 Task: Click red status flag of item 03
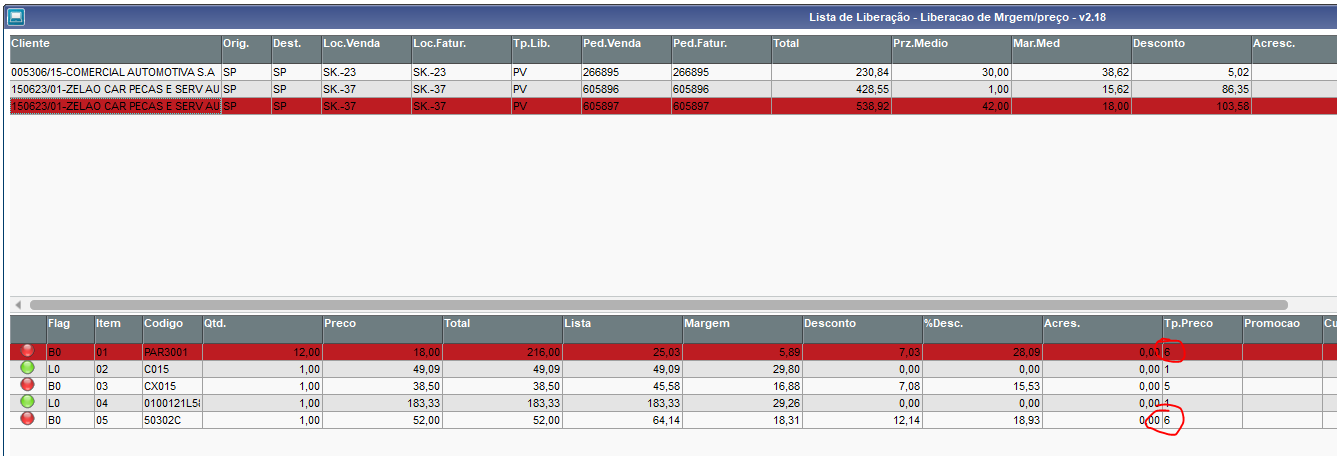pos(27,385)
